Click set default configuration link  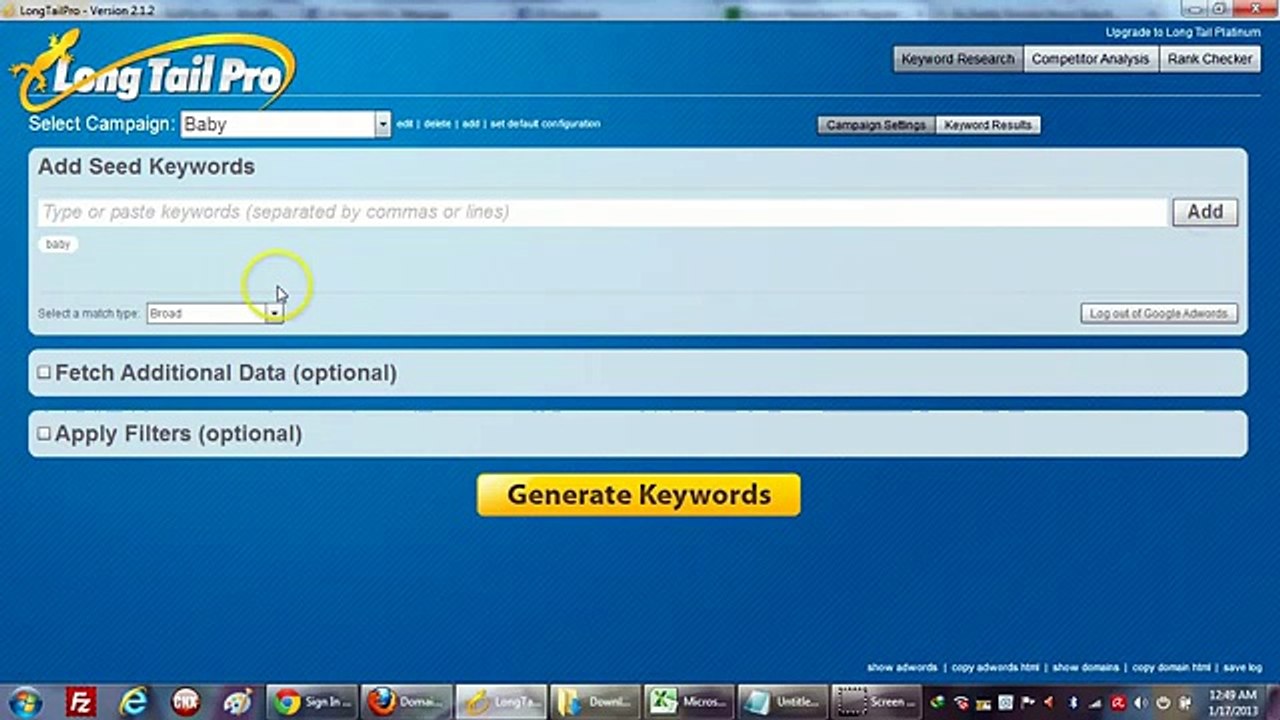click(x=545, y=124)
